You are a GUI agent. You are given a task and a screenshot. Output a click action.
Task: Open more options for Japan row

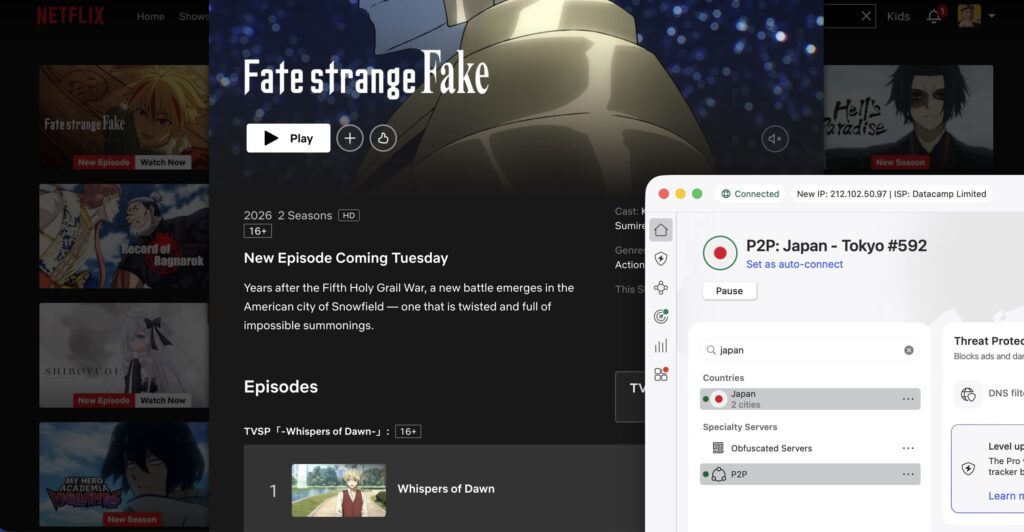(908, 399)
